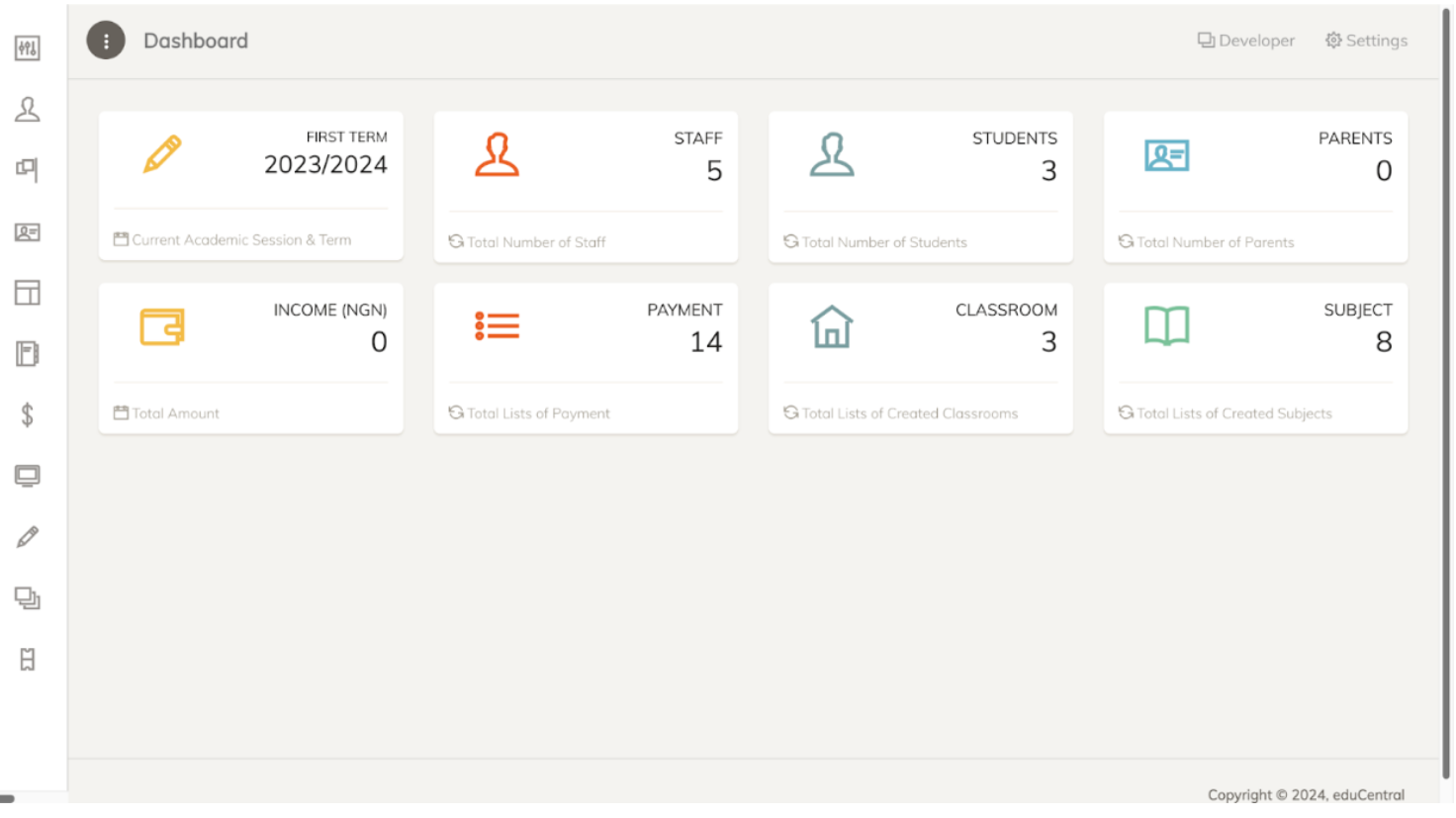Open the table layout sidebar icon
The image size is (1456, 818).
click(28, 293)
